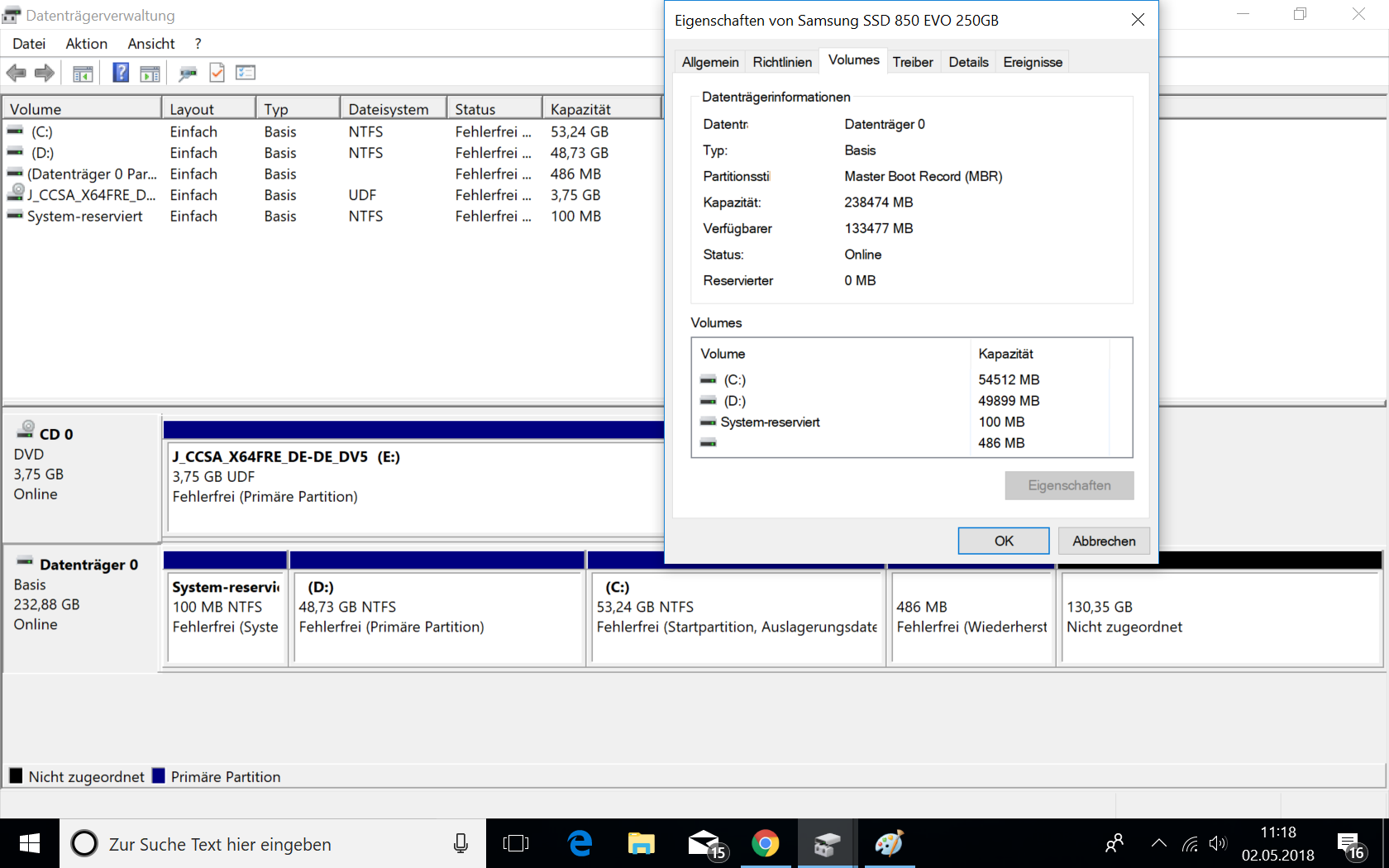Viewport: 1389px width, 868px height.
Task: Open the ? help menu
Action: (198, 44)
